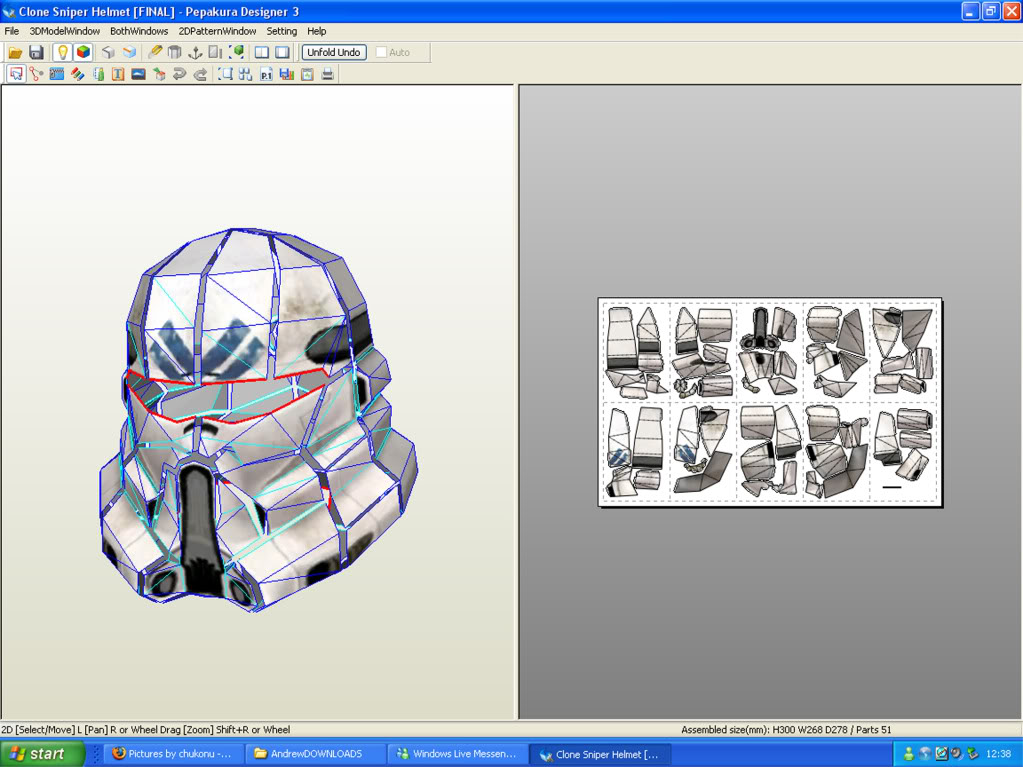Viewport: 1023px width, 767px height.
Task: Switch to Windows Live Messenger taskbar button
Action: click(x=458, y=753)
